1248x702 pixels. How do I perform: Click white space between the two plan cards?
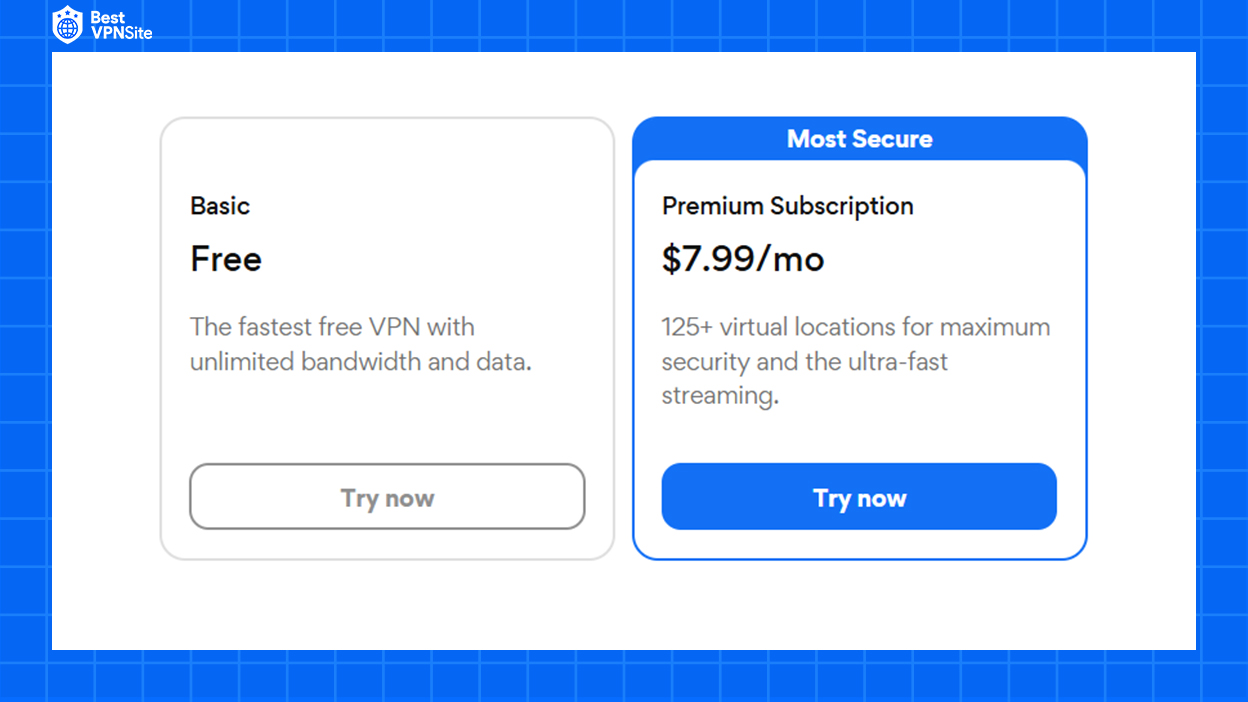coord(624,338)
